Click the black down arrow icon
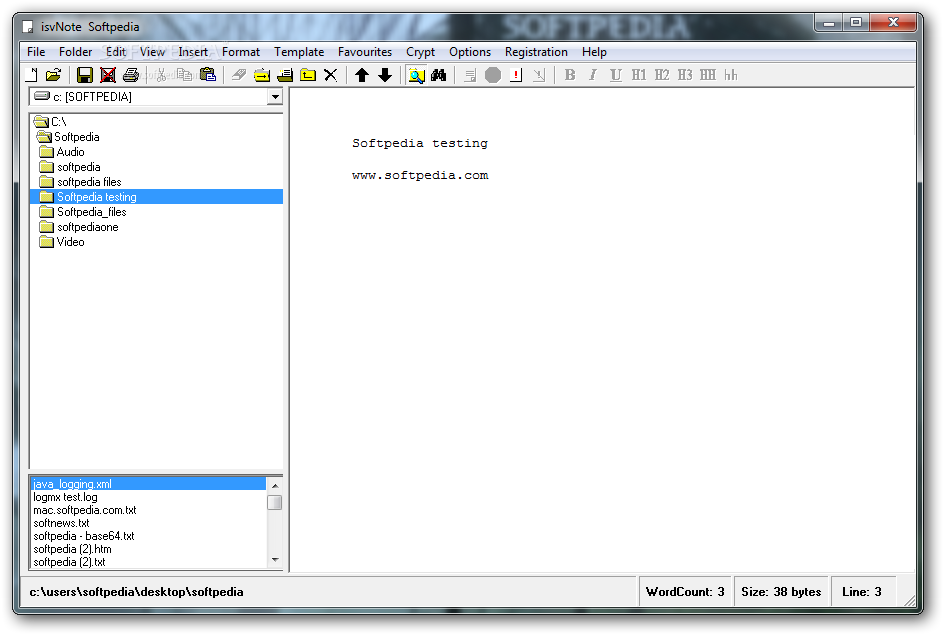The height and width of the screenshot is (635, 944). (385, 75)
